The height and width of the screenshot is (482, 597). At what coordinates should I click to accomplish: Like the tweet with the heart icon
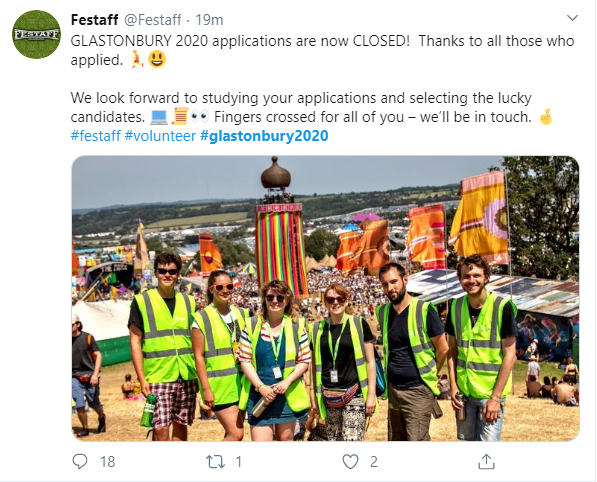point(350,462)
